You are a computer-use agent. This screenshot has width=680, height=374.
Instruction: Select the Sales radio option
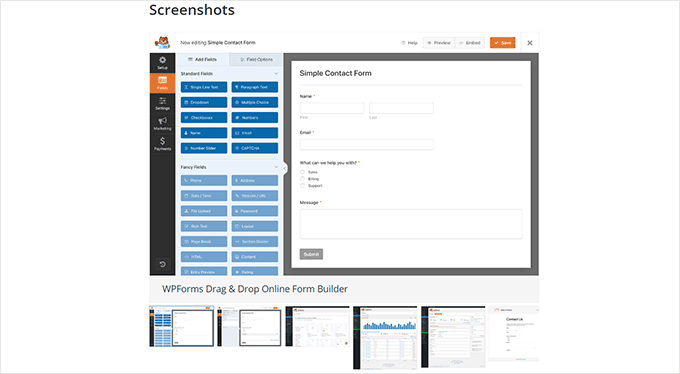302,172
